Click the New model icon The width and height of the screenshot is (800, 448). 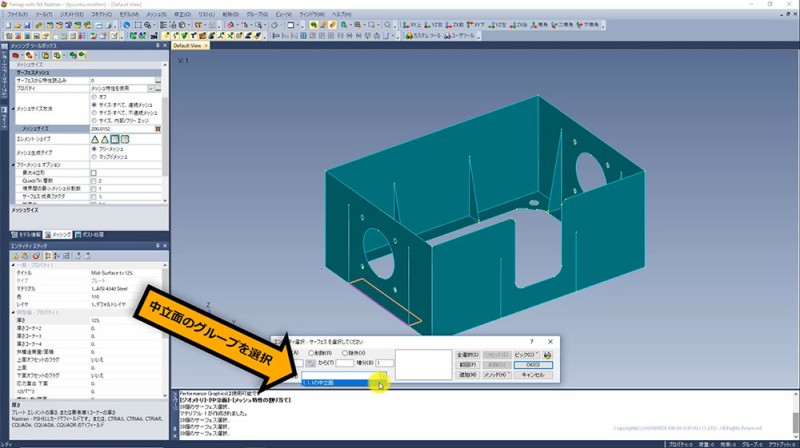(8, 25)
